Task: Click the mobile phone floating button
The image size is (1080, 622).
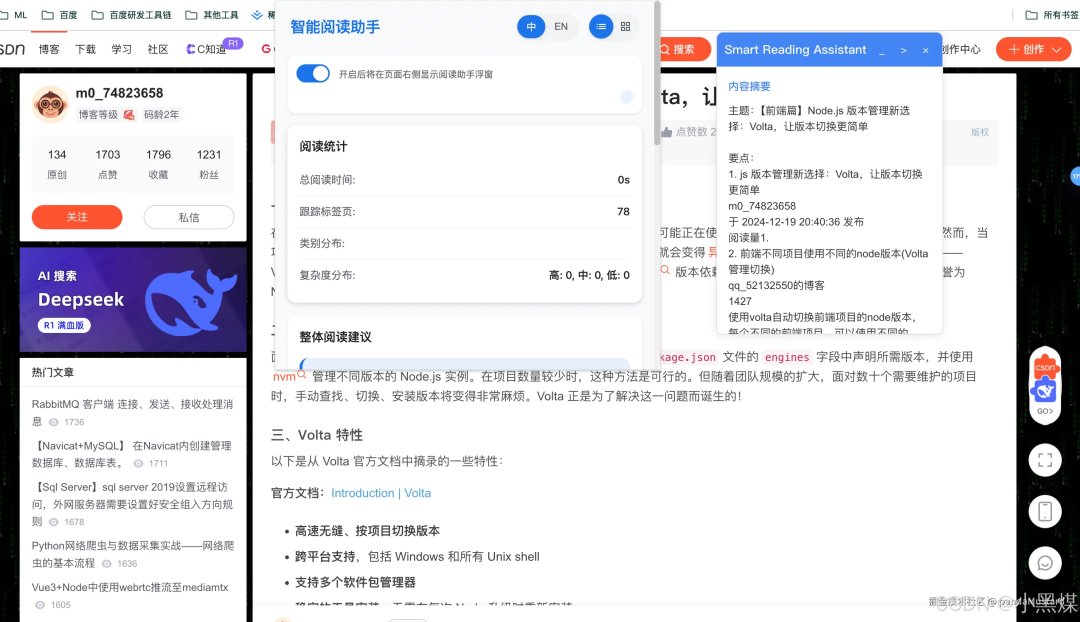Action: pos(1045,512)
